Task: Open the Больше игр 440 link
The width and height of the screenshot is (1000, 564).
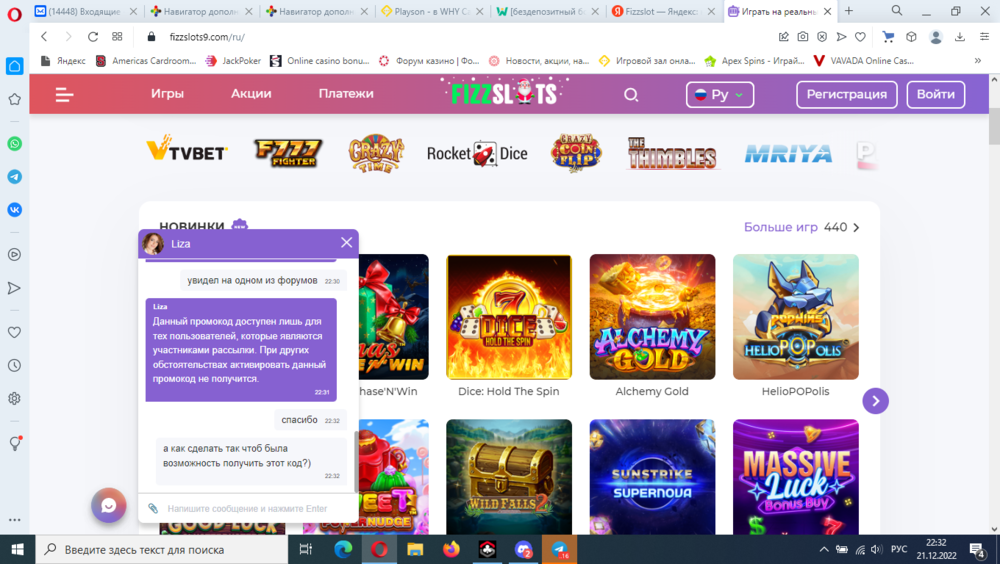Action: 801,227
